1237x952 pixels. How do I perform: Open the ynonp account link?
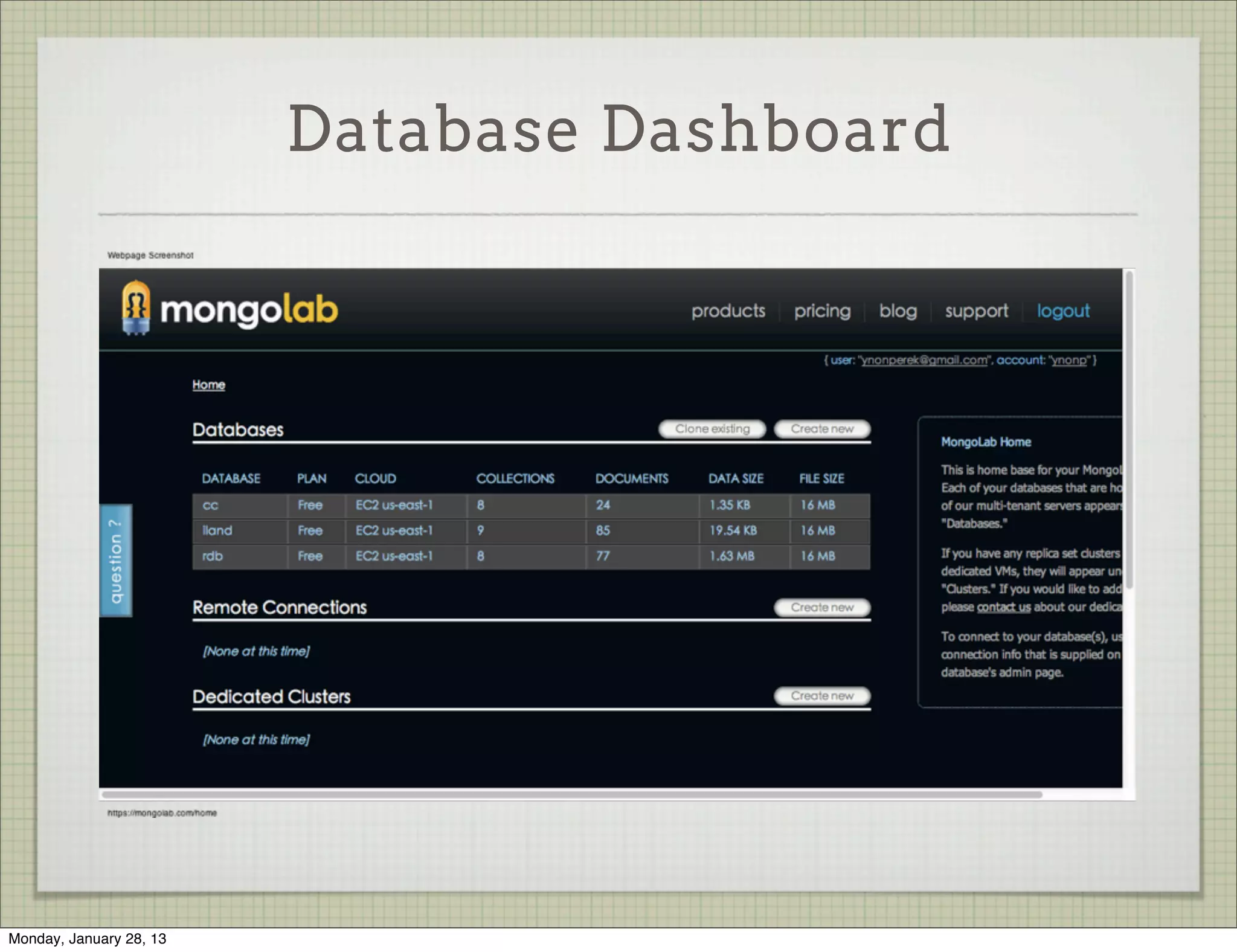tap(1068, 361)
